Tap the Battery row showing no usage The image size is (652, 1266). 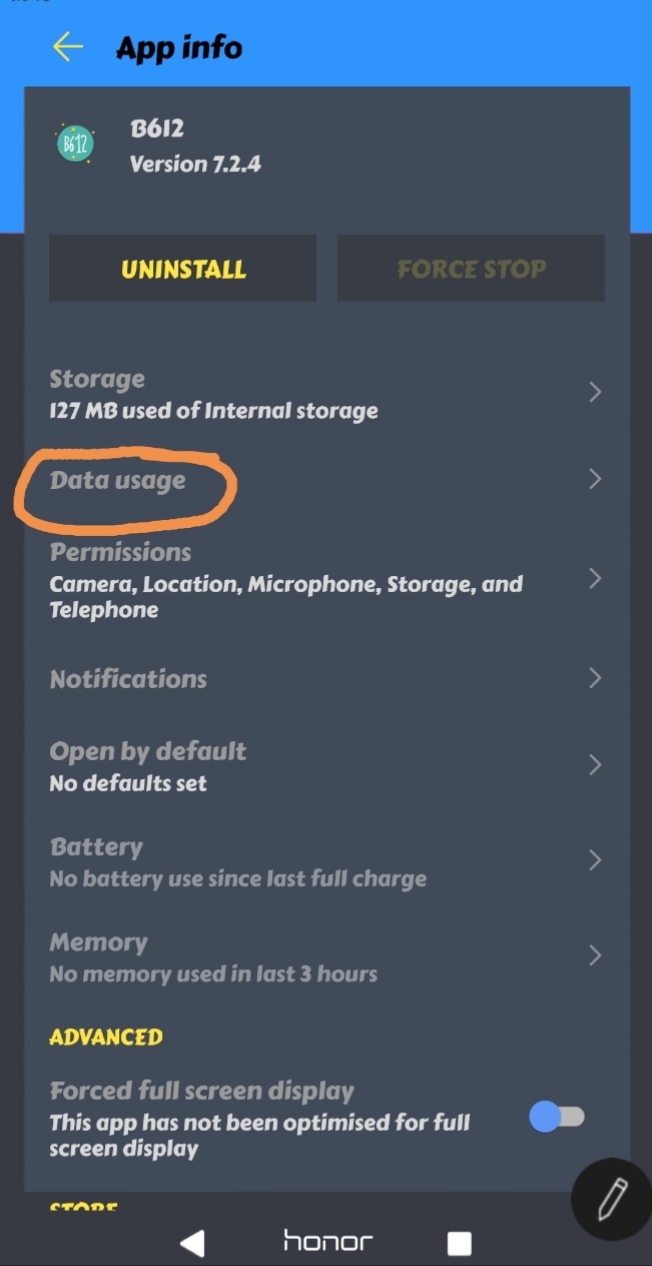tap(300, 860)
